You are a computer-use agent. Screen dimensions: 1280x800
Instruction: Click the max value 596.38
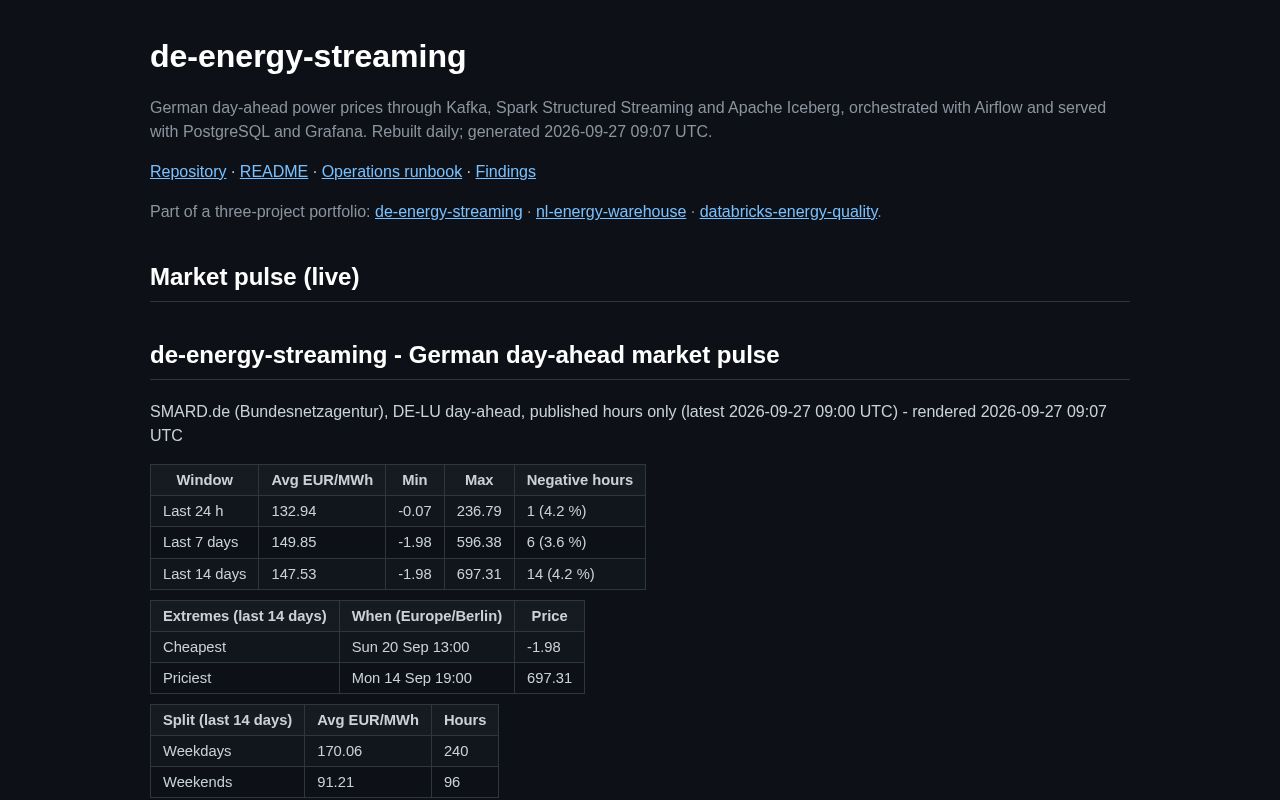(479, 542)
